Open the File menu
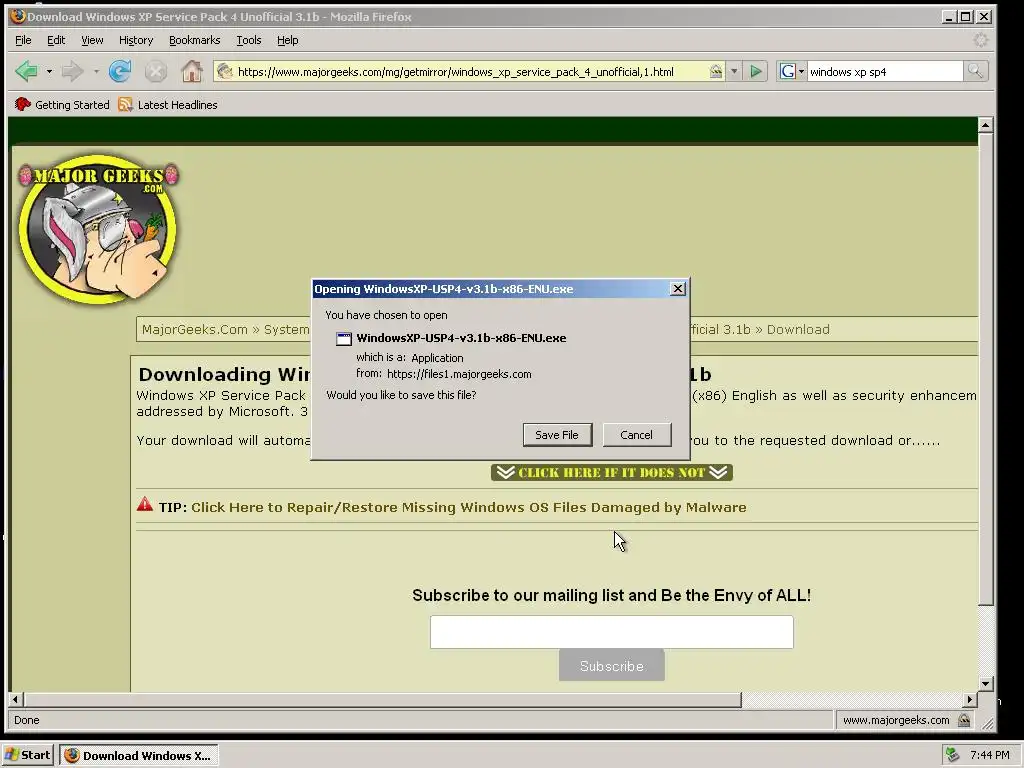This screenshot has height=768, width=1024. pyautogui.click(x=23, y=40)
